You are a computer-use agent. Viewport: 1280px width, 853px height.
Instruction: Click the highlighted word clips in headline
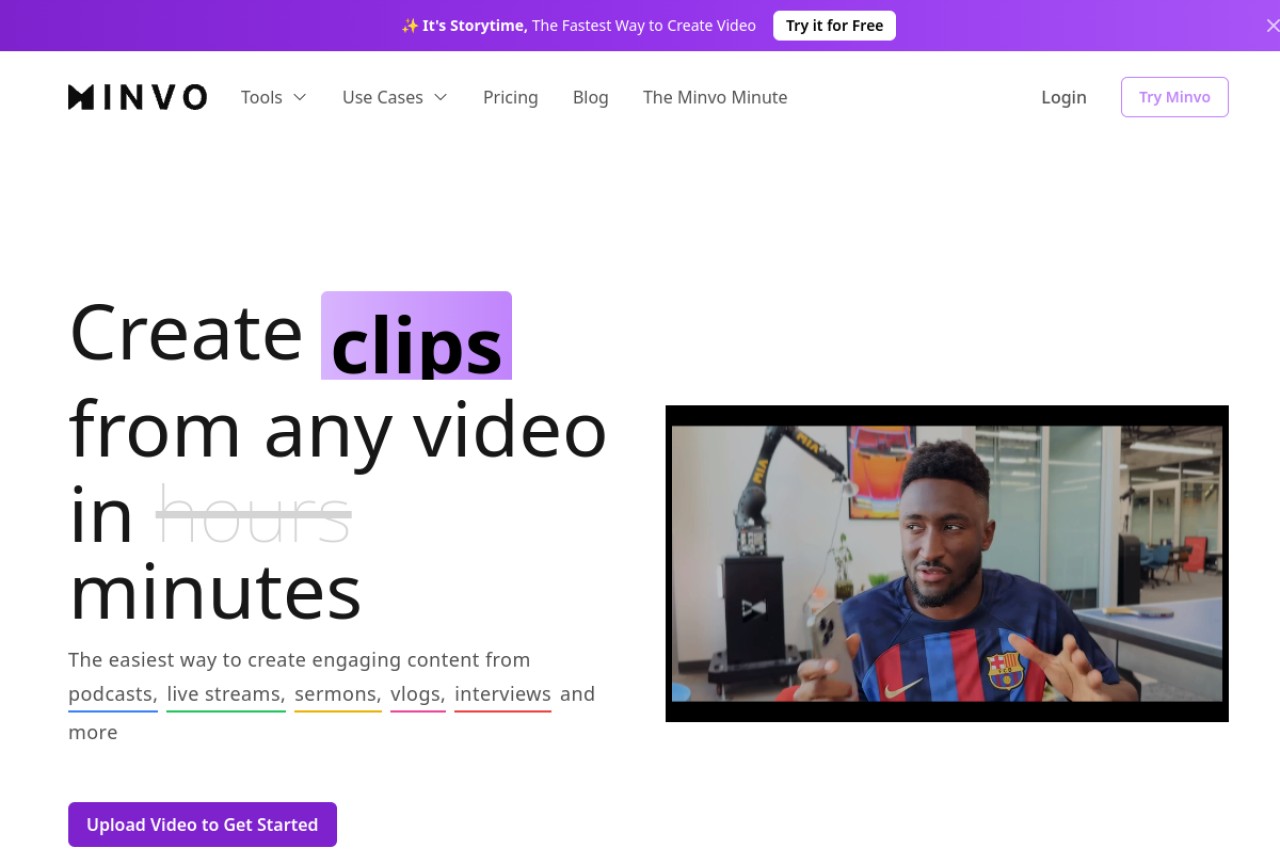416,336
